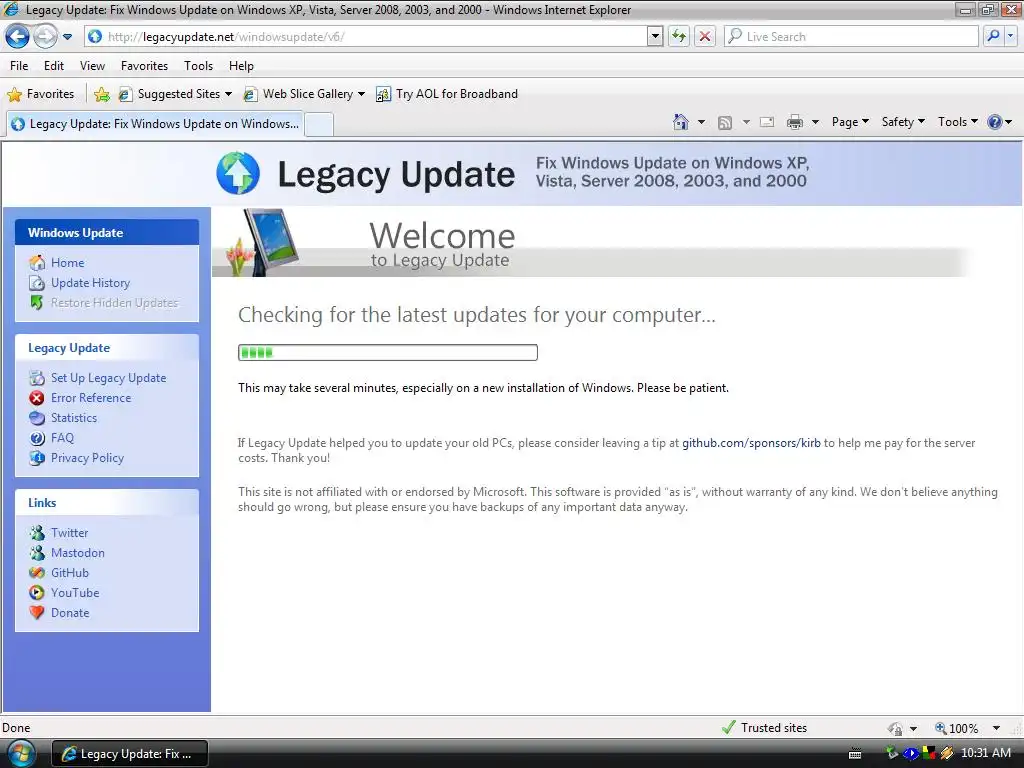The height and width of the screenshot is (768, 1024).
Task: Open the recent pages dropdown arrow
Action: point(67,37)
